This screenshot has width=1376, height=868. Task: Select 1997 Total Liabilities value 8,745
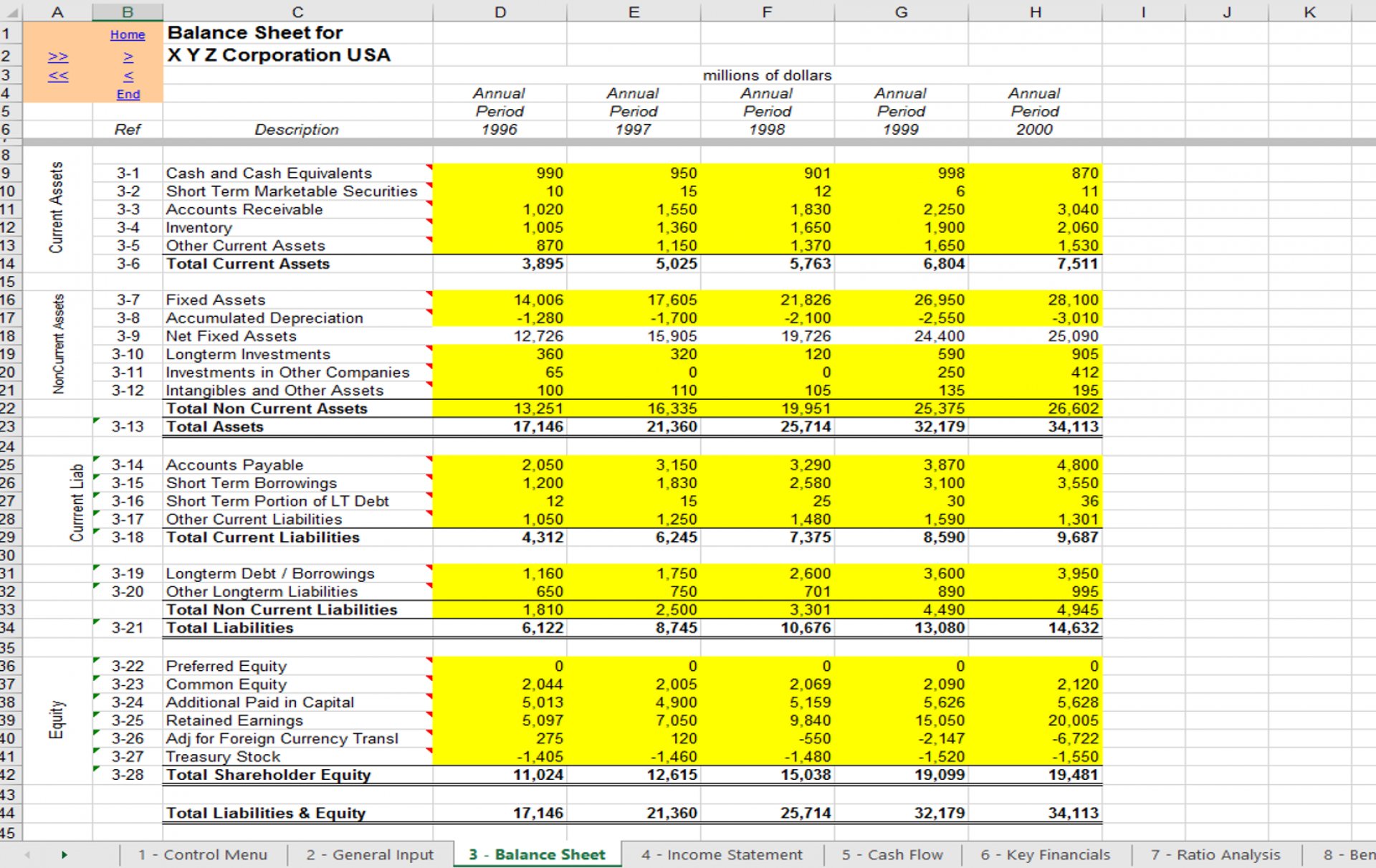click(x=634, y=627)
